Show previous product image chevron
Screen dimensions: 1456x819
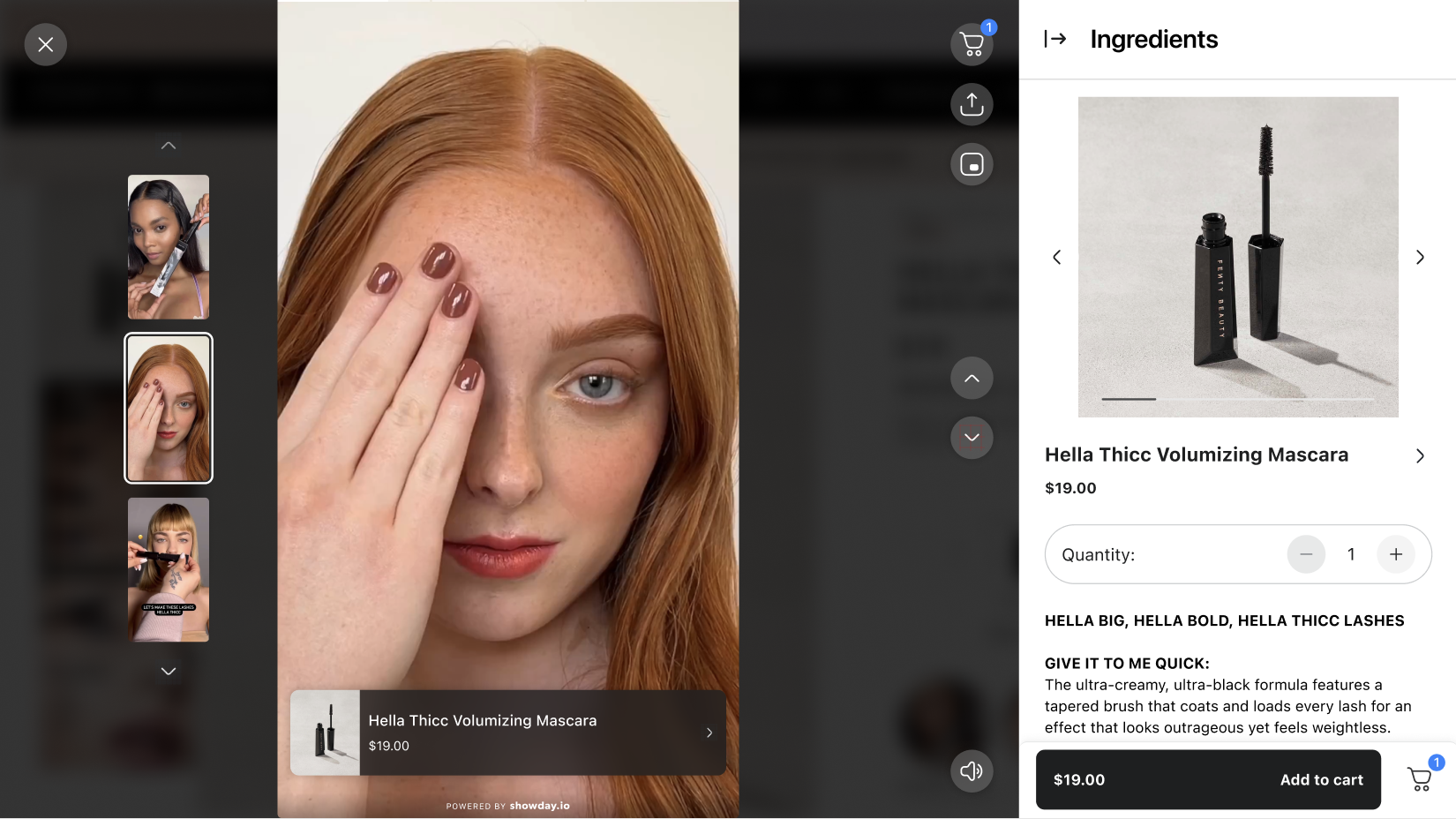tap(1056, 257)
